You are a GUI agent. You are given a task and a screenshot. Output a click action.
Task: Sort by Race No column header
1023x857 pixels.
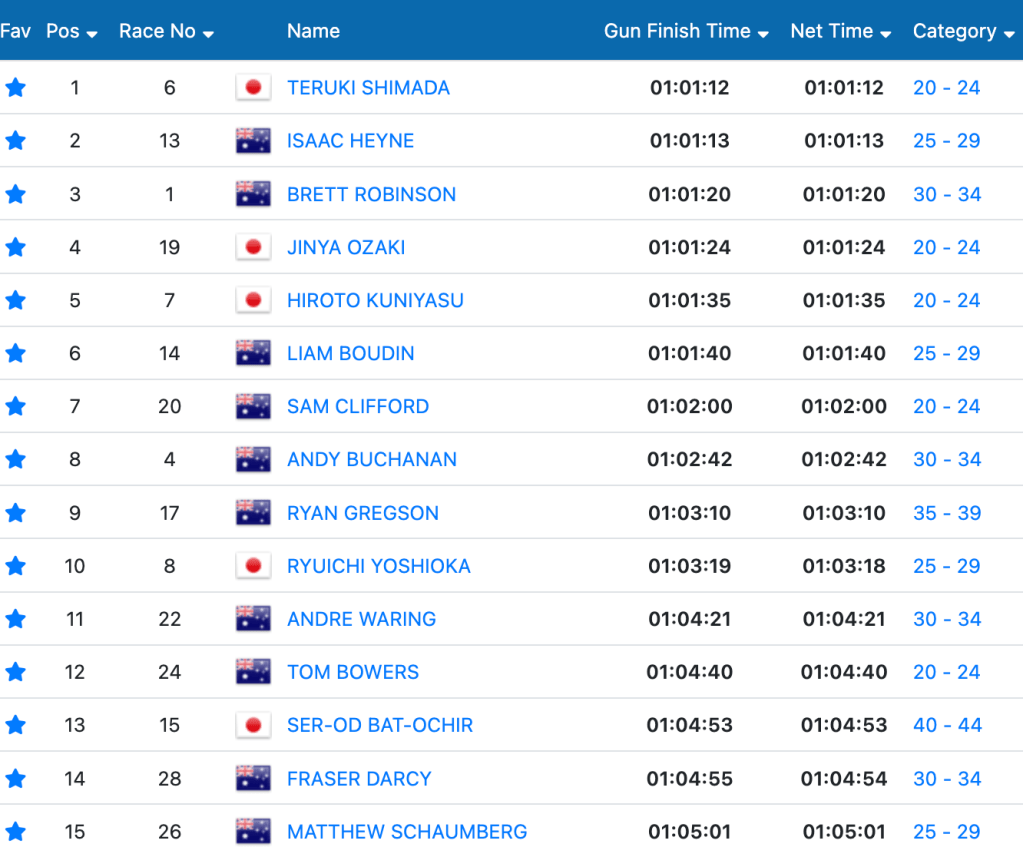166,31
